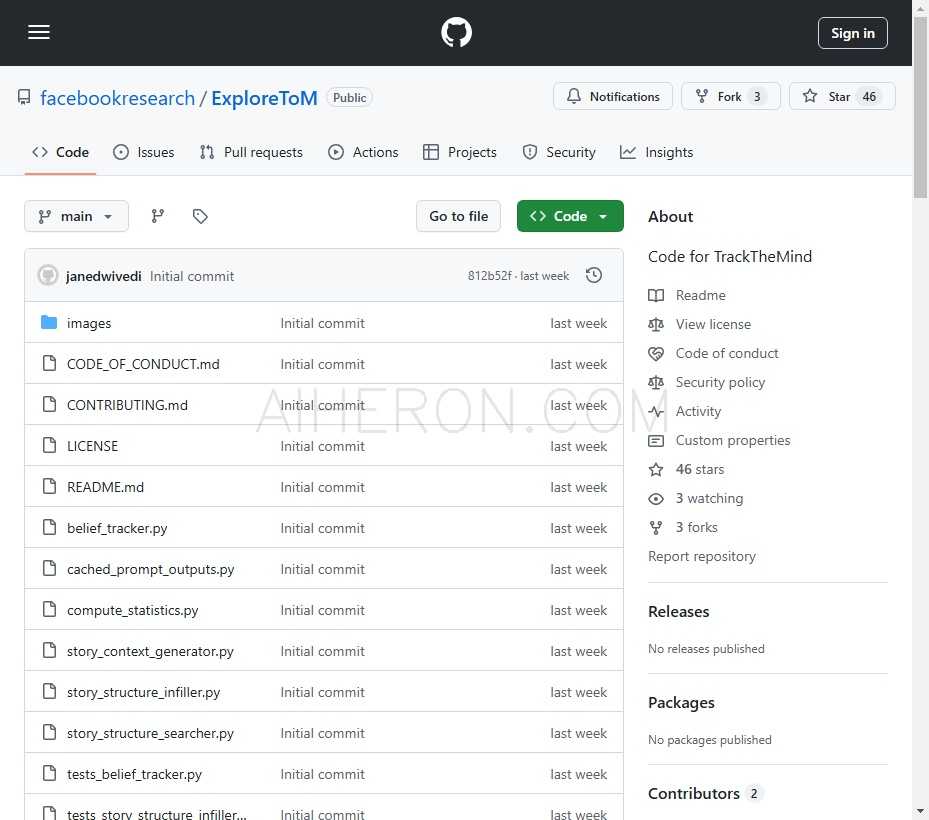Click the Report repository link

702,556
